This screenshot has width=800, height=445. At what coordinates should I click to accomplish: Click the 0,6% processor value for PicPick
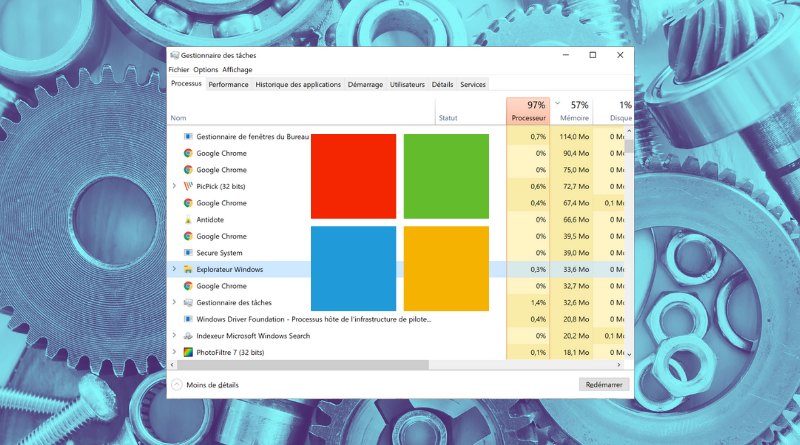coord(538,186)
